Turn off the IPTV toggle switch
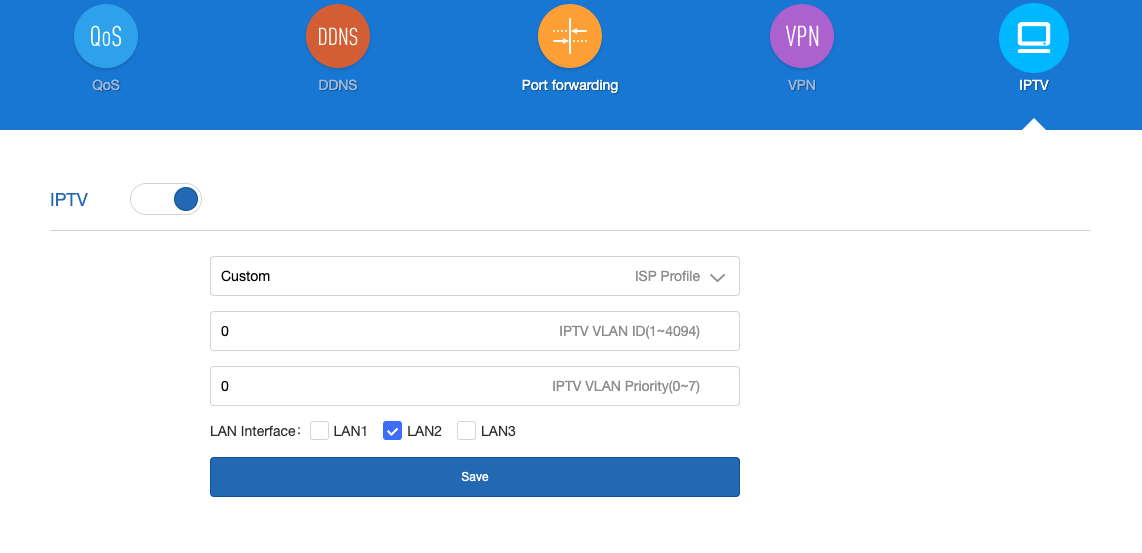Screen dimensions: 1142x553 click(x=166, y=199)
